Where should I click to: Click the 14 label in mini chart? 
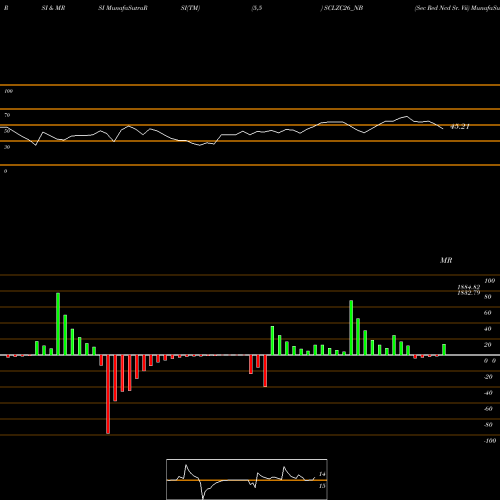click(x=322, y=474)
